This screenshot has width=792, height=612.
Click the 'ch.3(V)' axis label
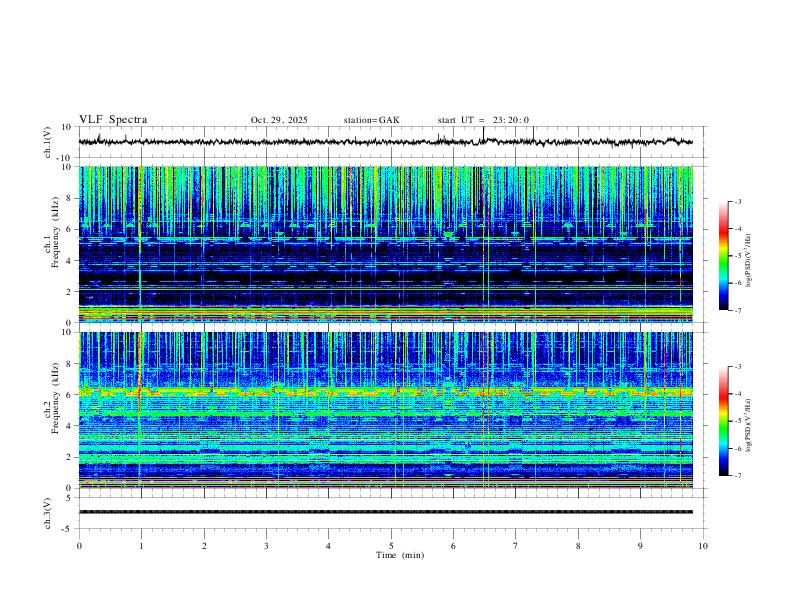click(48, 513)
